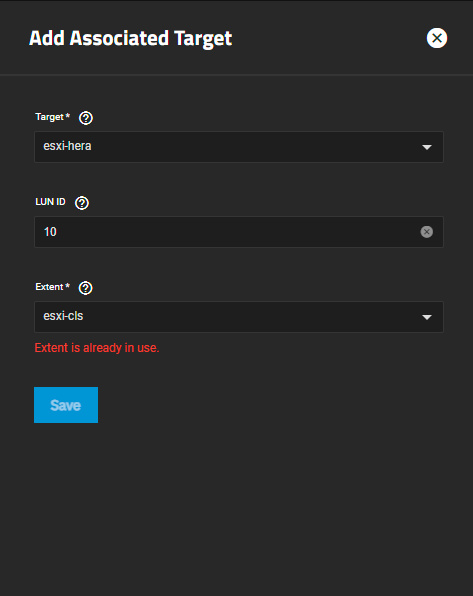Click the Add Associated Target heading
The height and width of the screenshot is (596, 473).
[130, 38]
